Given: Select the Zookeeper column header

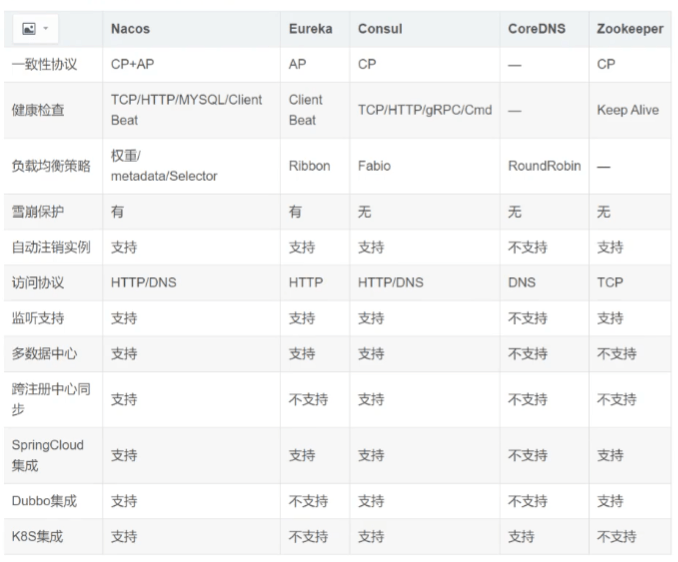Looking at the screenshot, I should pyautogui.click(x=630, y=29).
